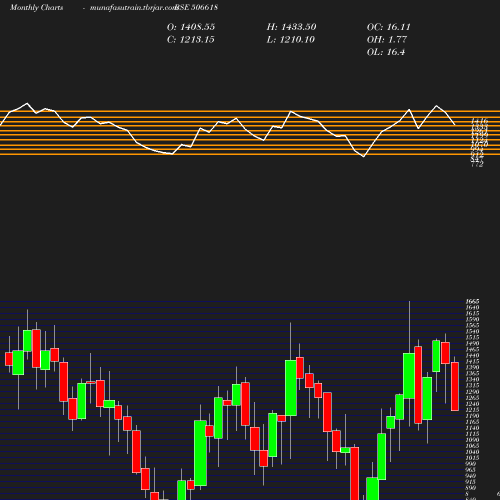
Task: Click the 1415 price axis label
Action: 473,361
